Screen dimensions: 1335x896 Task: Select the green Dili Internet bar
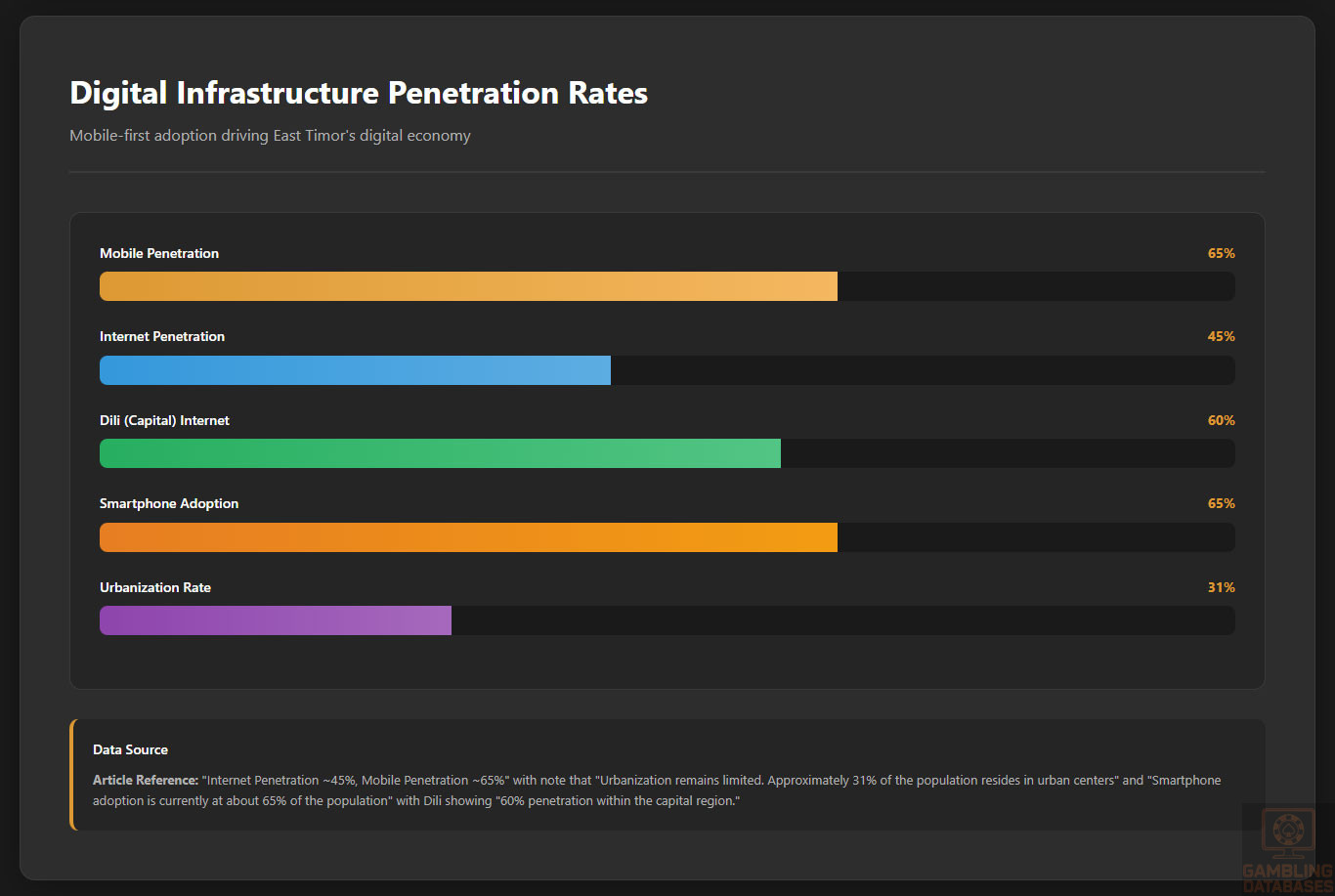tap(440, 453)
